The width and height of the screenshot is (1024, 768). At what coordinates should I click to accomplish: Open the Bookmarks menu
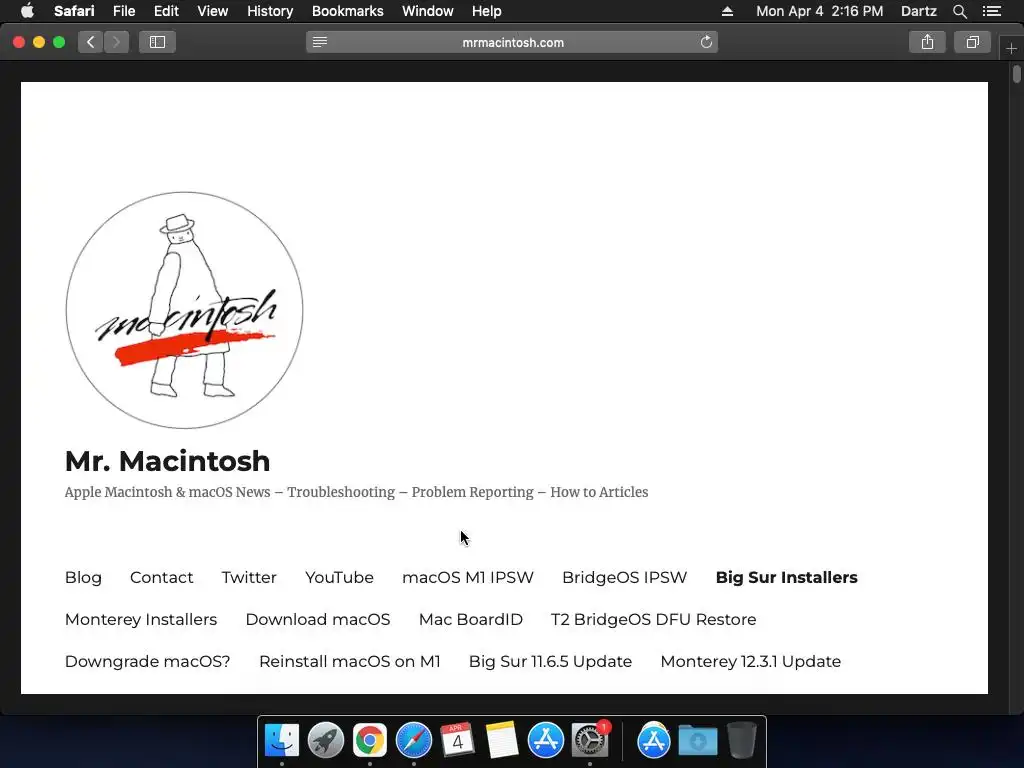pyautogui.click(x=347, y=11)
